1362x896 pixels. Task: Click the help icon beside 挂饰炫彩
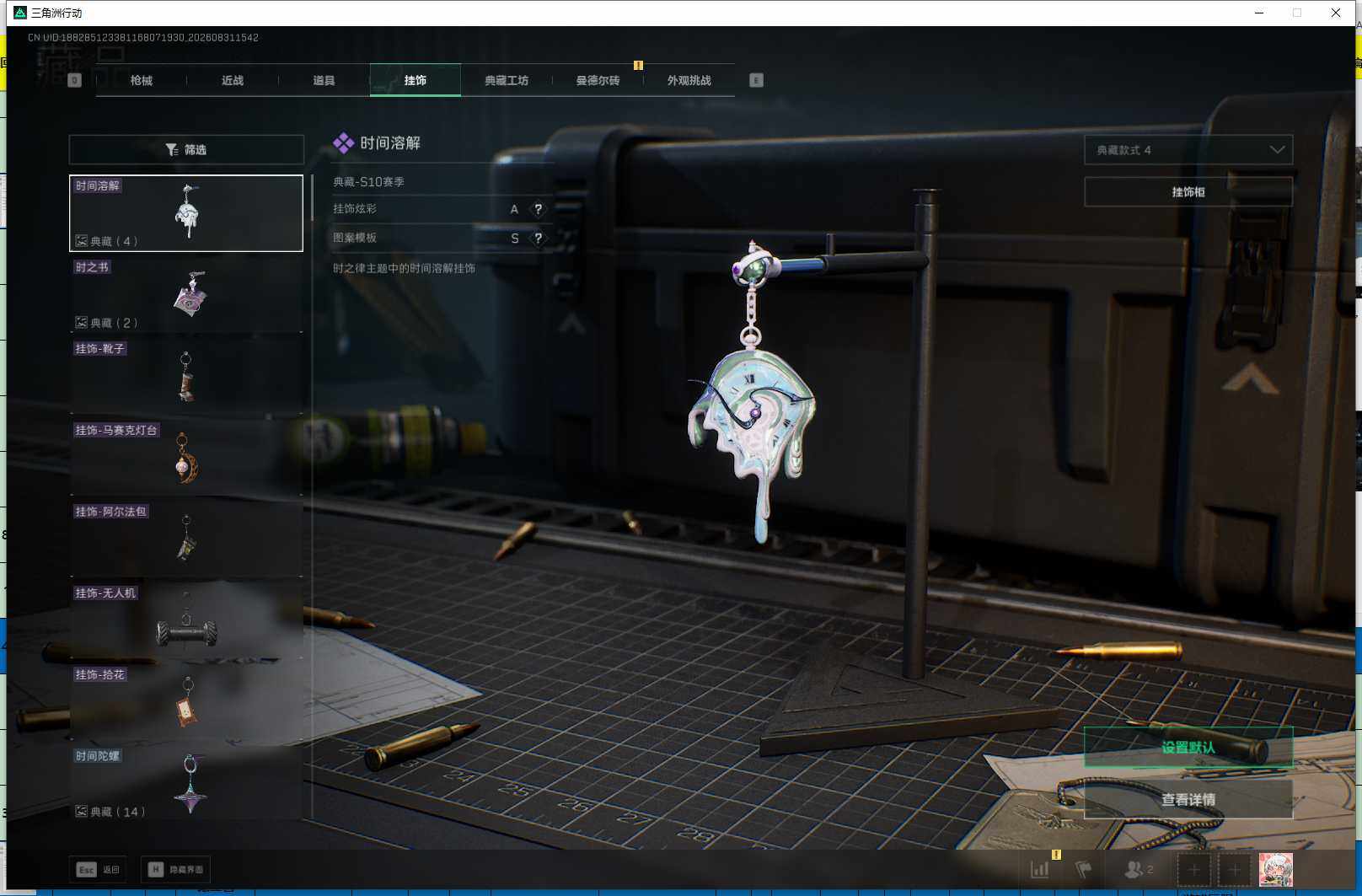[539, 209]
